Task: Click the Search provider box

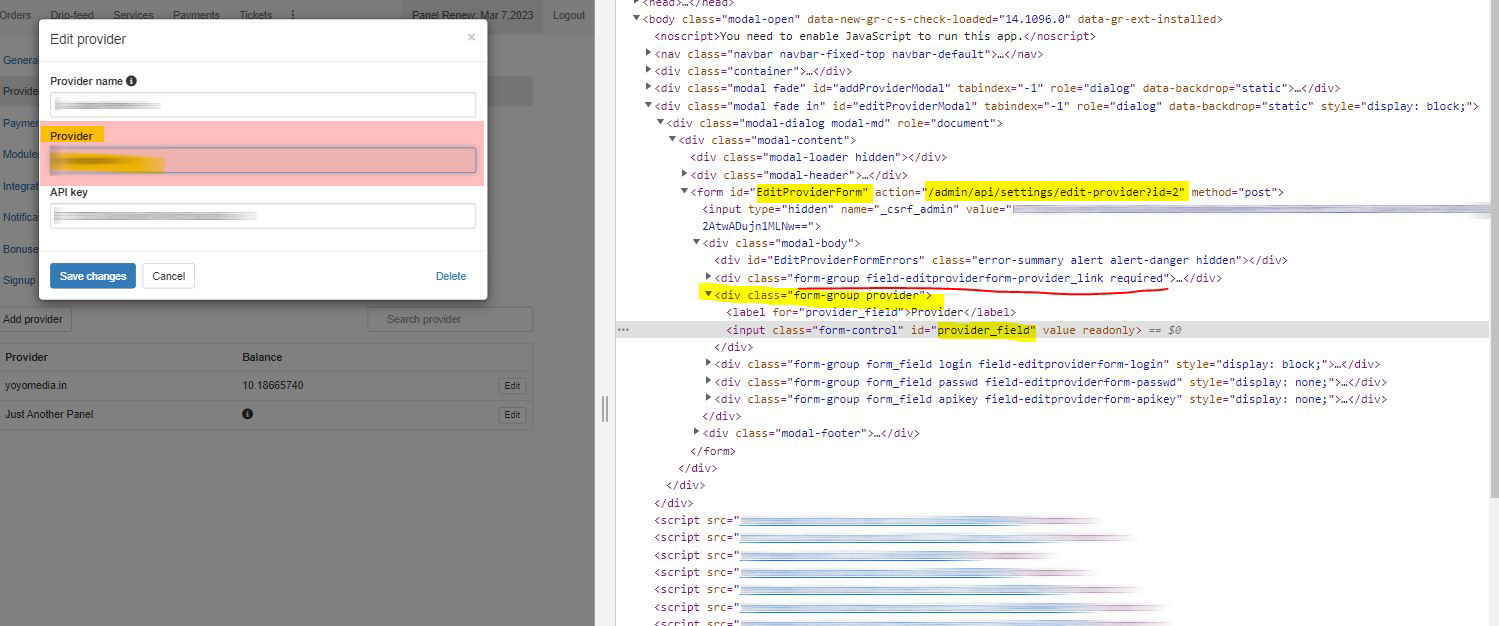Action: click(450, 319)
